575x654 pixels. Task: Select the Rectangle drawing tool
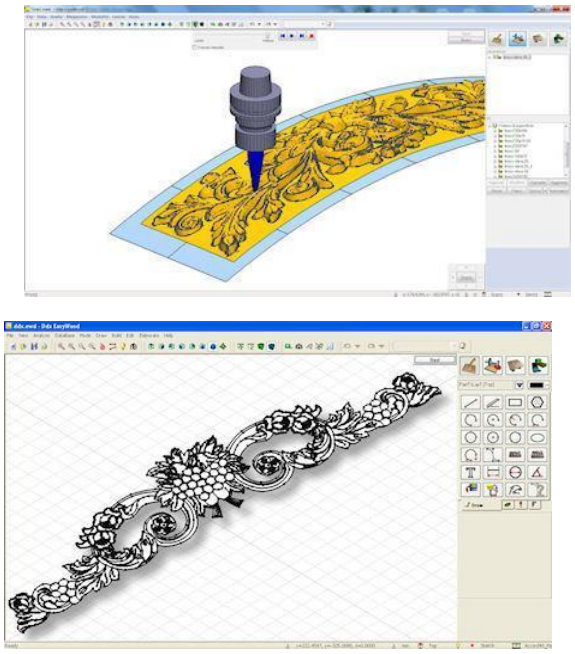pyautogui.click(x=515, y=402)
